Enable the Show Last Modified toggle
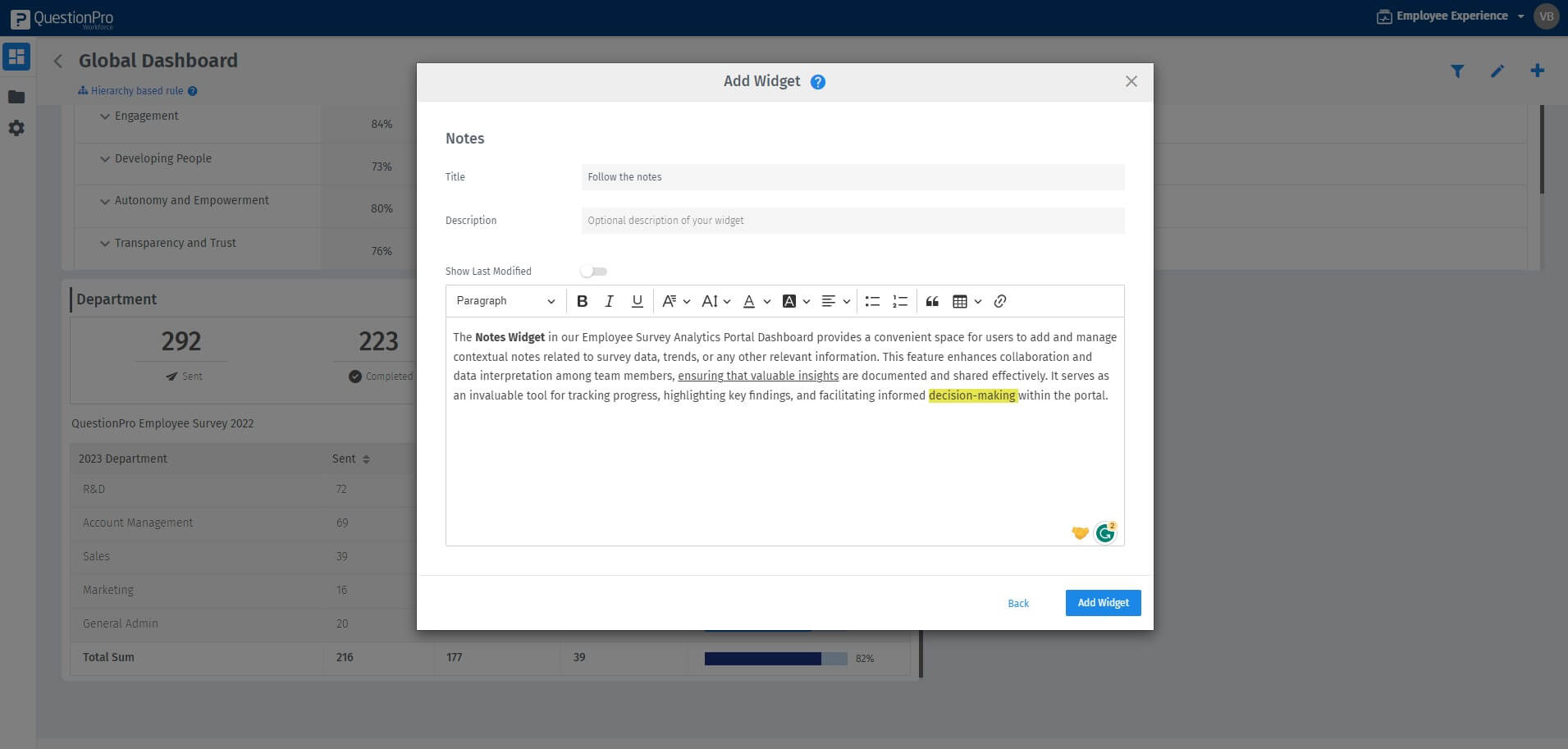1568x749 pixels. point(593,271)
